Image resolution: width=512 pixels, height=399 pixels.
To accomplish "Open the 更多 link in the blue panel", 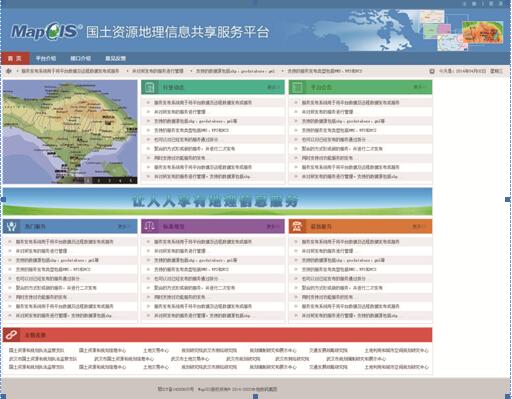I will pos(124,227).
